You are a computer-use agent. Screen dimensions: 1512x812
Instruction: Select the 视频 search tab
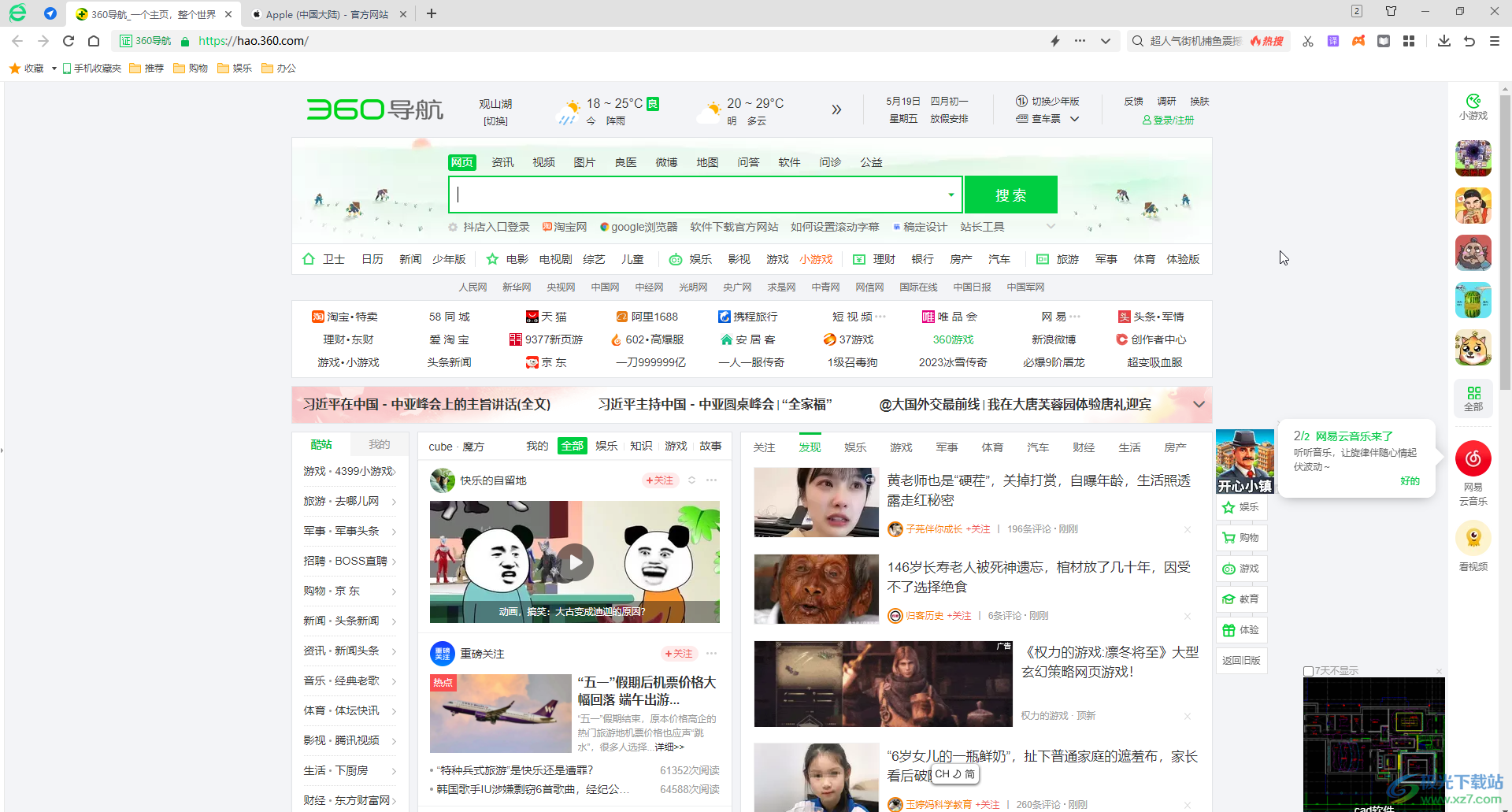pos(543,162)
